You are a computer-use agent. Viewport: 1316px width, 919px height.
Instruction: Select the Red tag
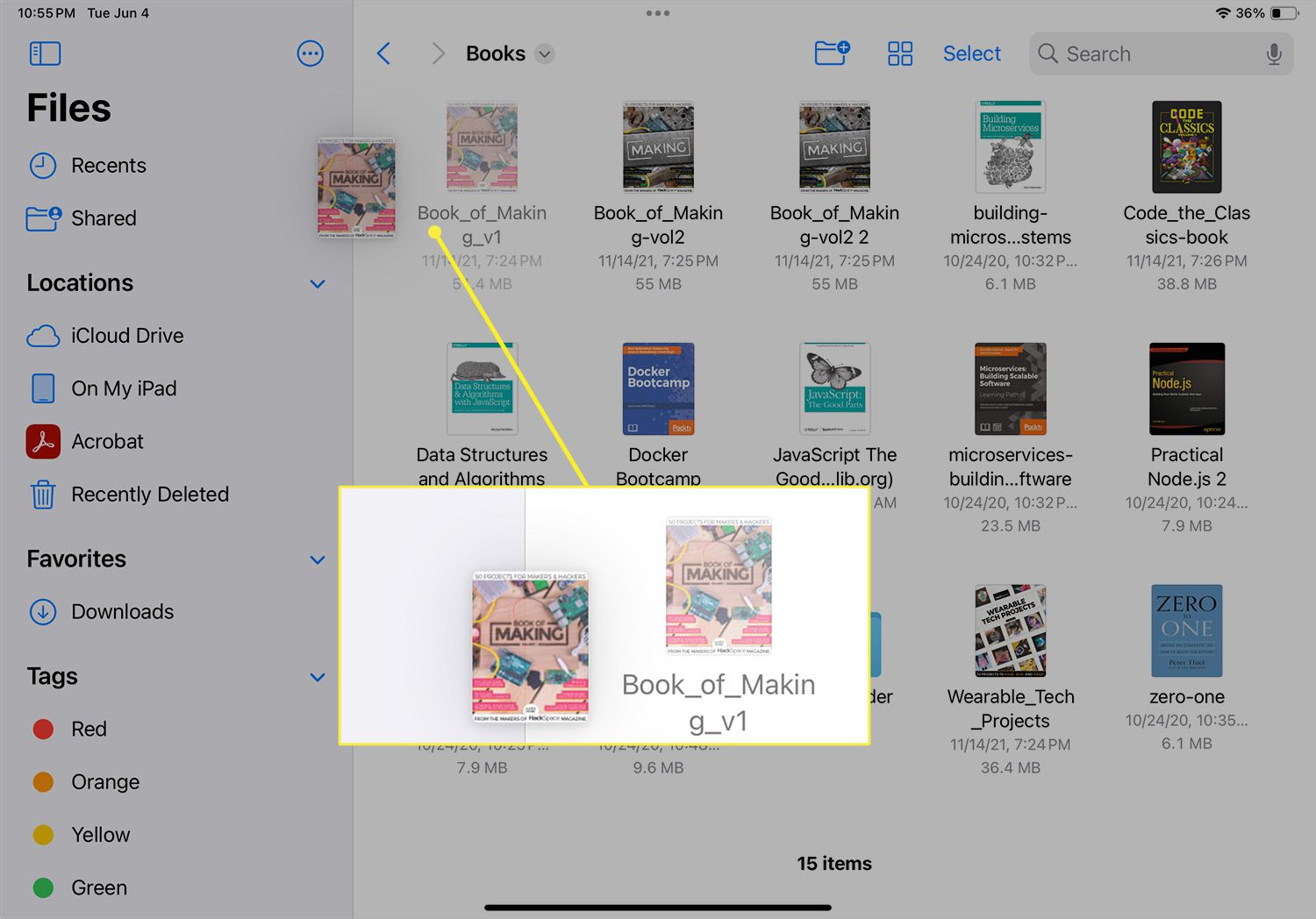(x=88, y=729)
